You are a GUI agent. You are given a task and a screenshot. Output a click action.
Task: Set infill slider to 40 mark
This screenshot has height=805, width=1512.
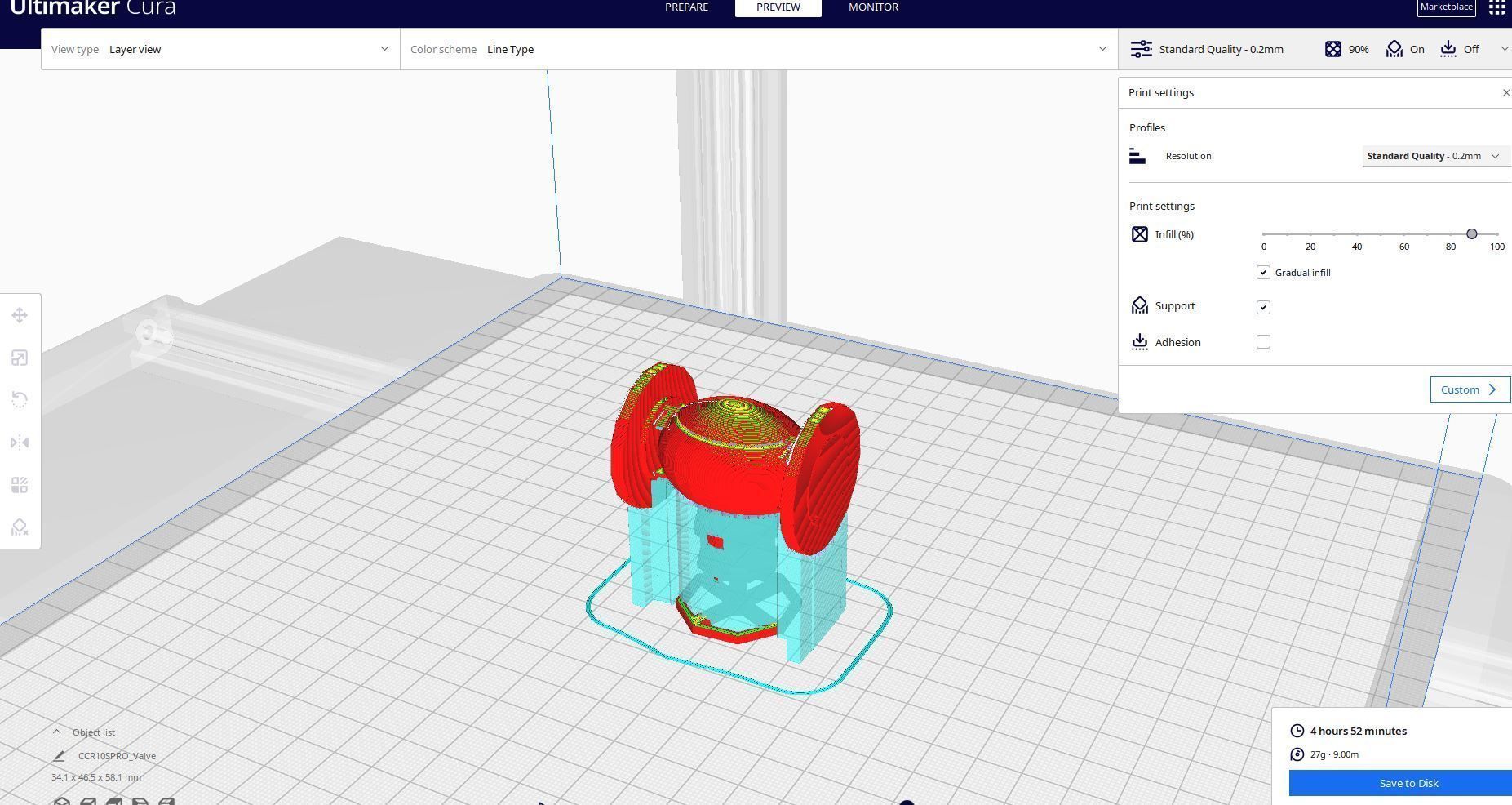[1357, 234]
